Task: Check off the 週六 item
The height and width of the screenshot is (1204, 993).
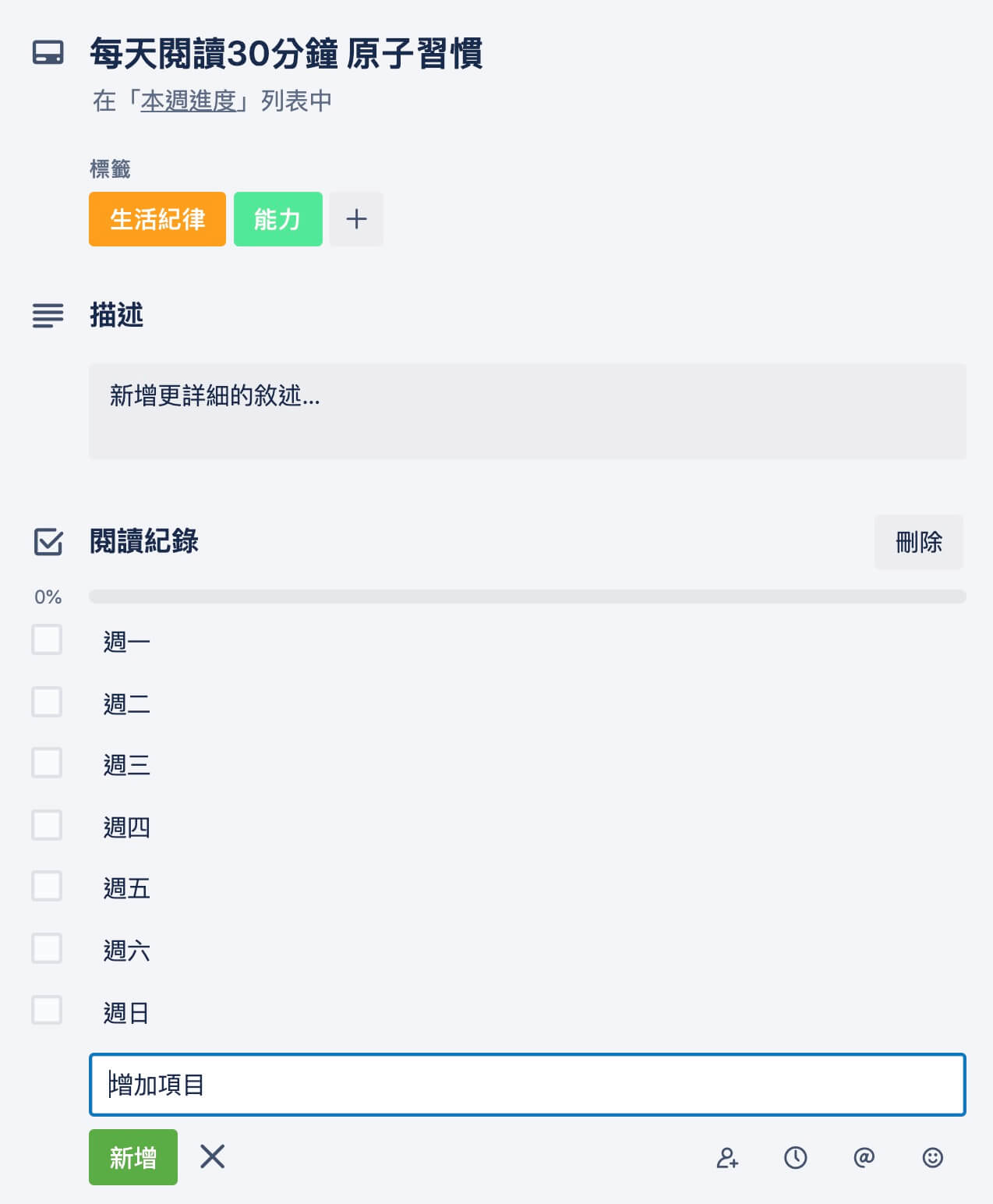Action: (47, 948)
